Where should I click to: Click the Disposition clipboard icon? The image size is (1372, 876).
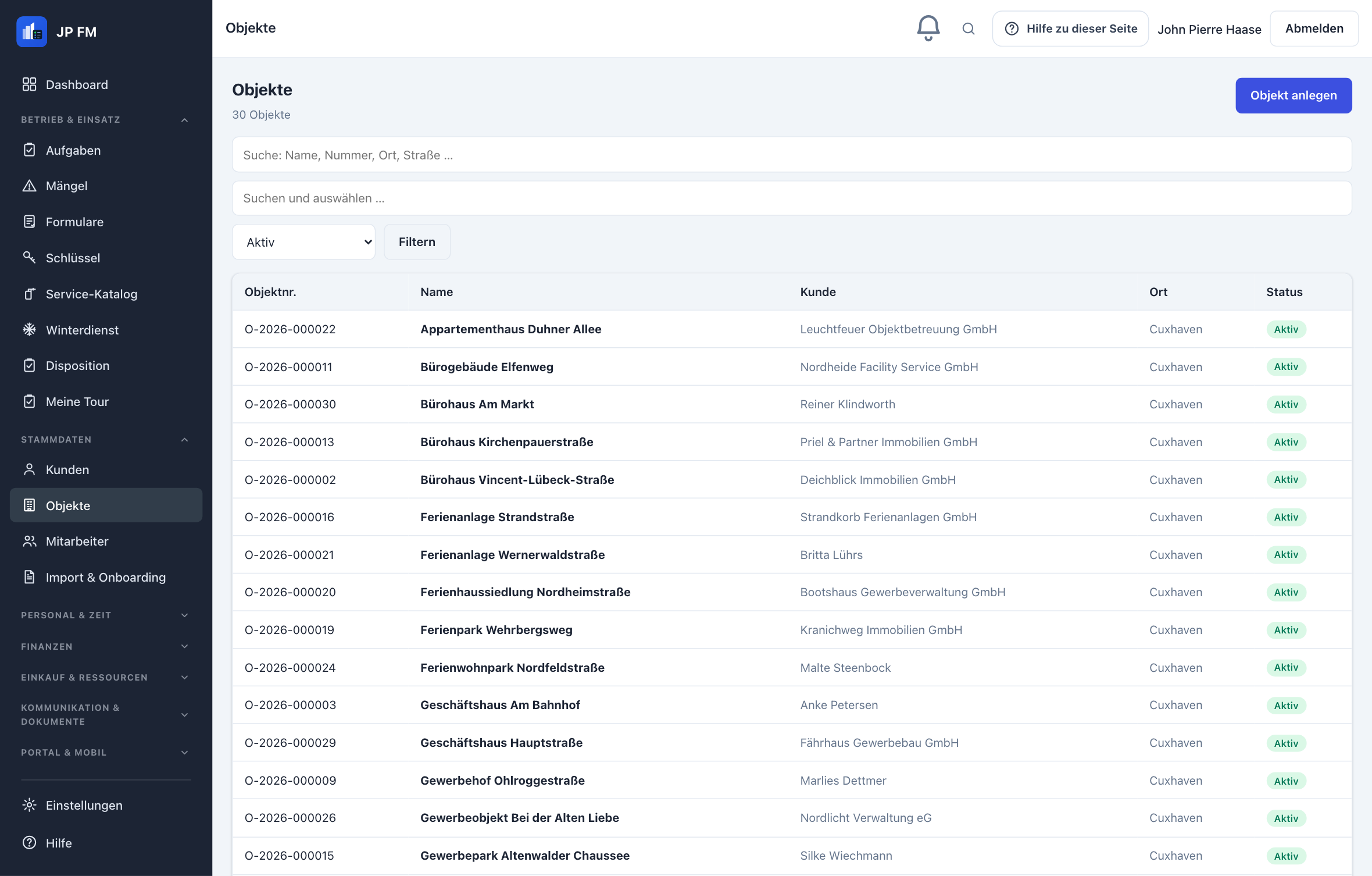tap(29, 365)
